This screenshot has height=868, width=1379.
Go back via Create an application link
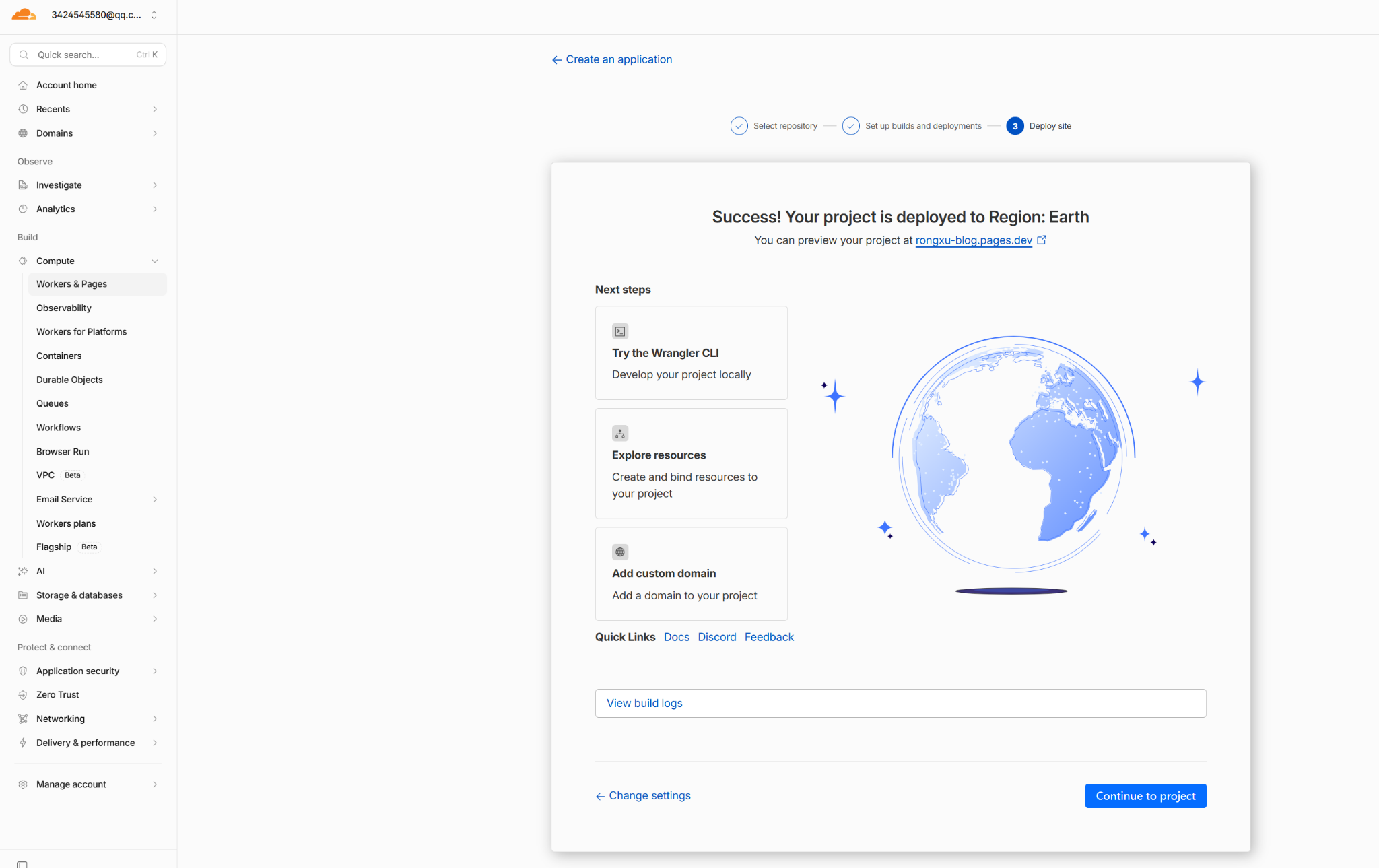pos(612,59)
